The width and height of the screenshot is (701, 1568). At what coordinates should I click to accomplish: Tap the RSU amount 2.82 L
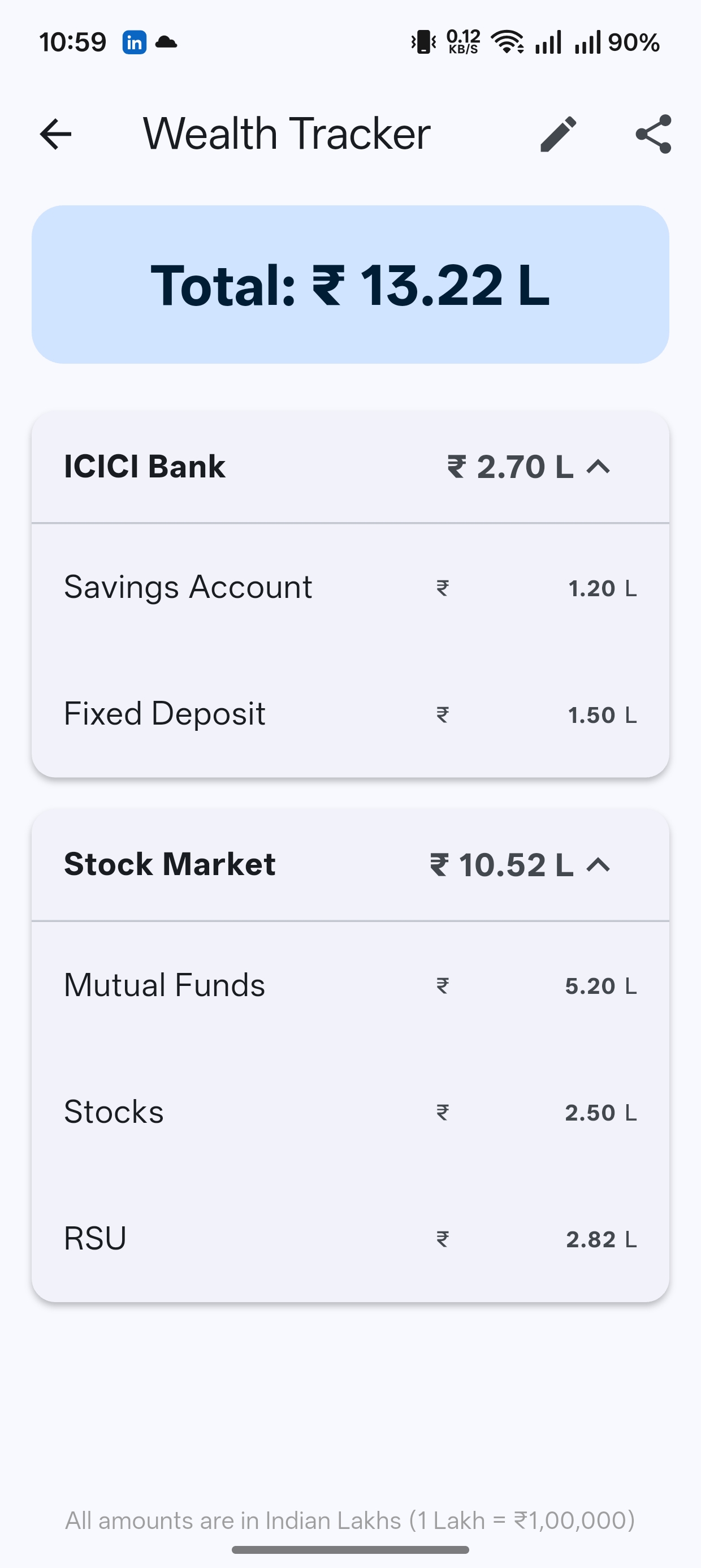pyautogui.click(x=600, y=1239)
